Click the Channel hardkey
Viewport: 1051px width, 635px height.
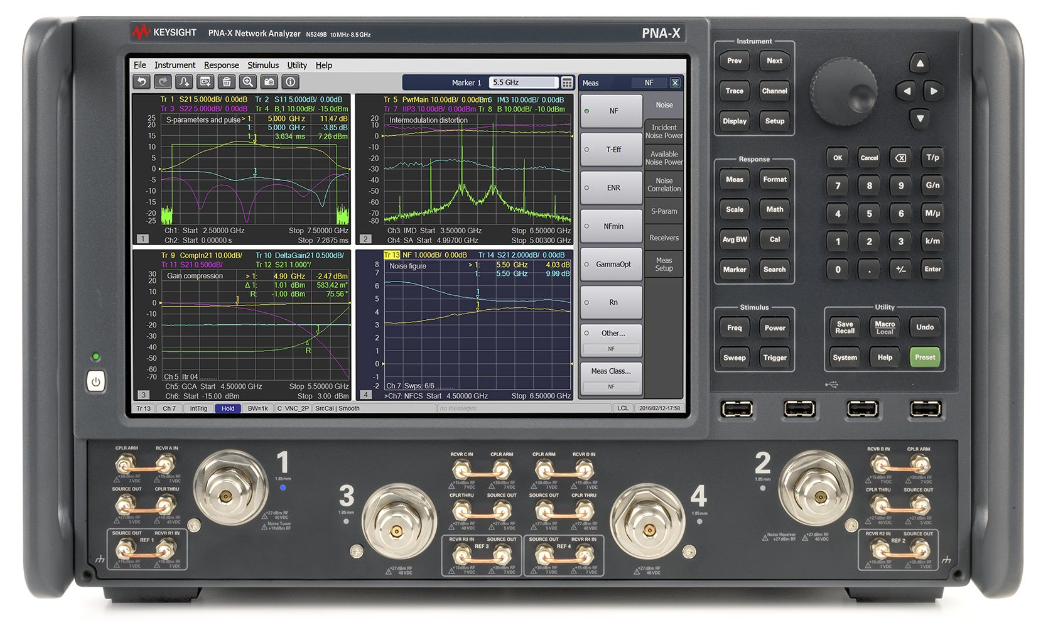point(775,91)
